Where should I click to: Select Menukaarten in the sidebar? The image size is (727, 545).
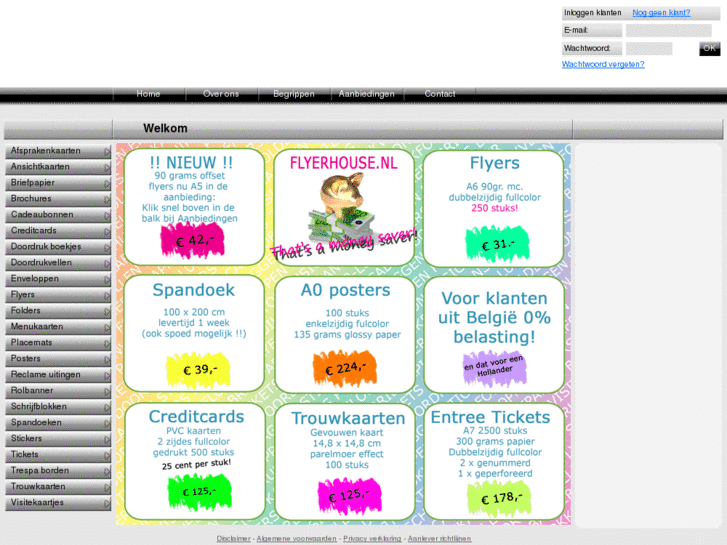click(x=58, y=327)
